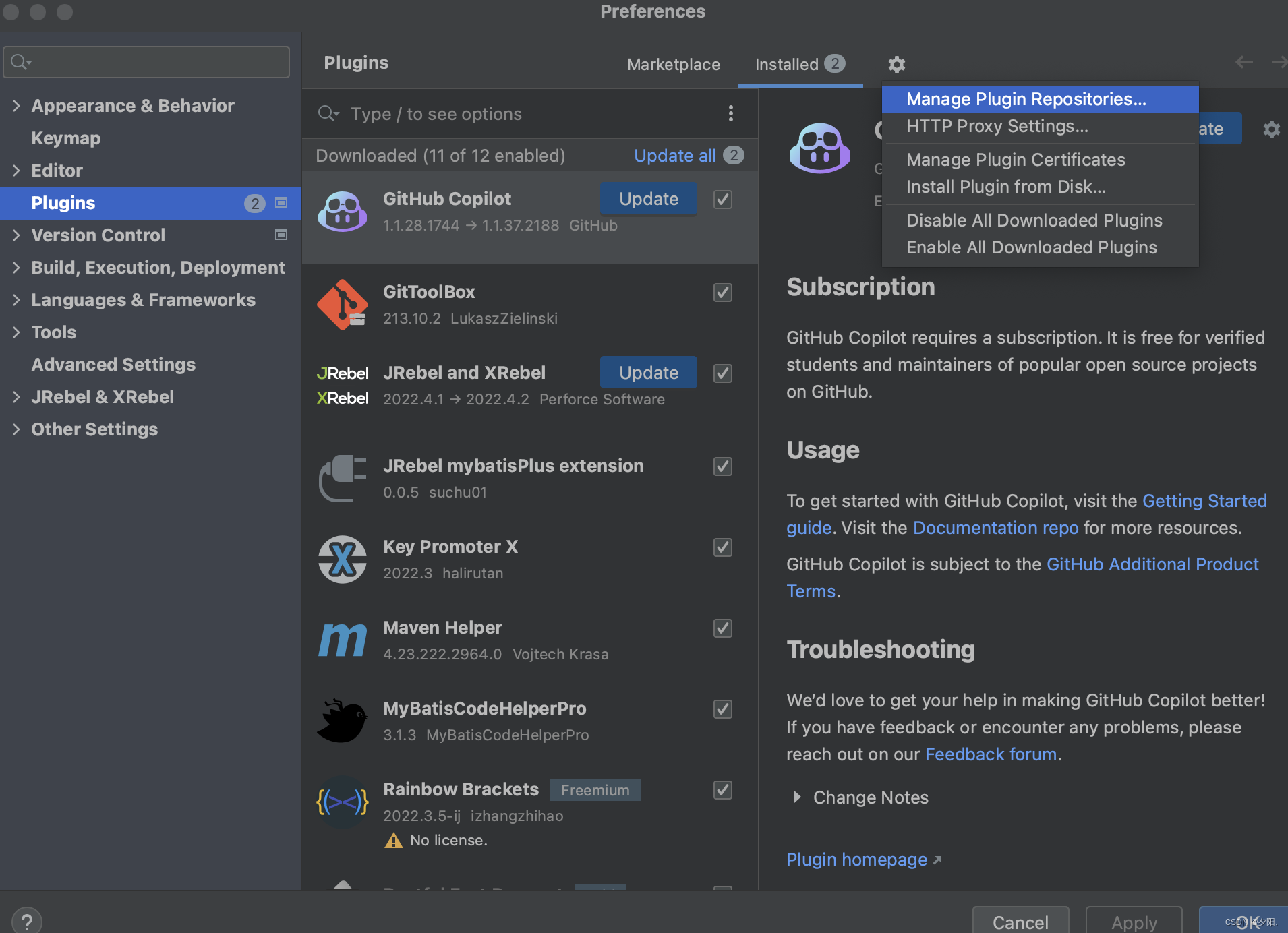
Task: Open the plugin search options three-dot menu
Action: [730, 113]
